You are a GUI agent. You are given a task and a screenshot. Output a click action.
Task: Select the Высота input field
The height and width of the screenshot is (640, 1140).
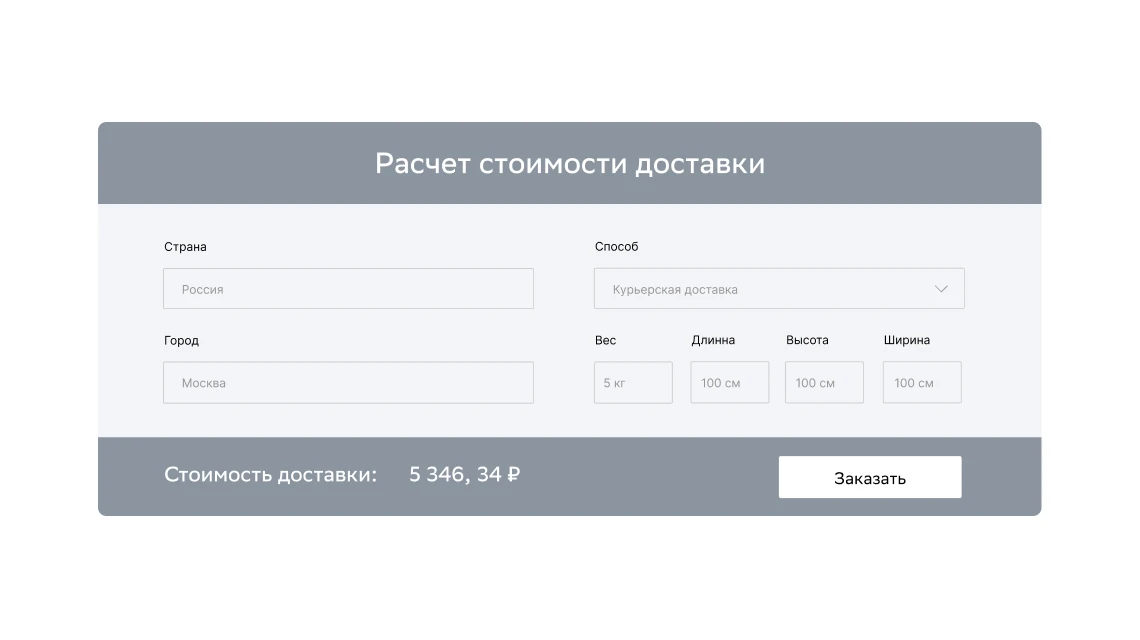coord(824,383)
